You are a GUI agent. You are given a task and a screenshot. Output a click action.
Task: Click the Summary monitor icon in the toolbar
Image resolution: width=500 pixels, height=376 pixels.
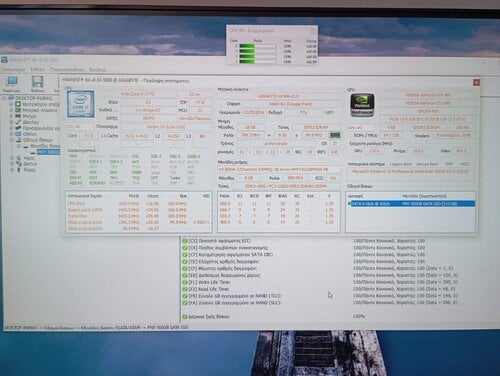[x=13, y=81]
